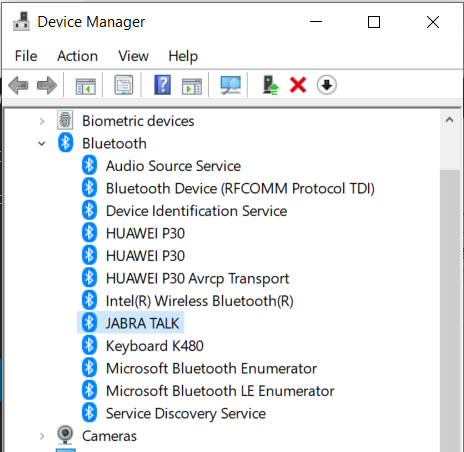This screenshot has height=452, width=464.
Task: Click the scrollbar up arrow
Action: point(449,120)
